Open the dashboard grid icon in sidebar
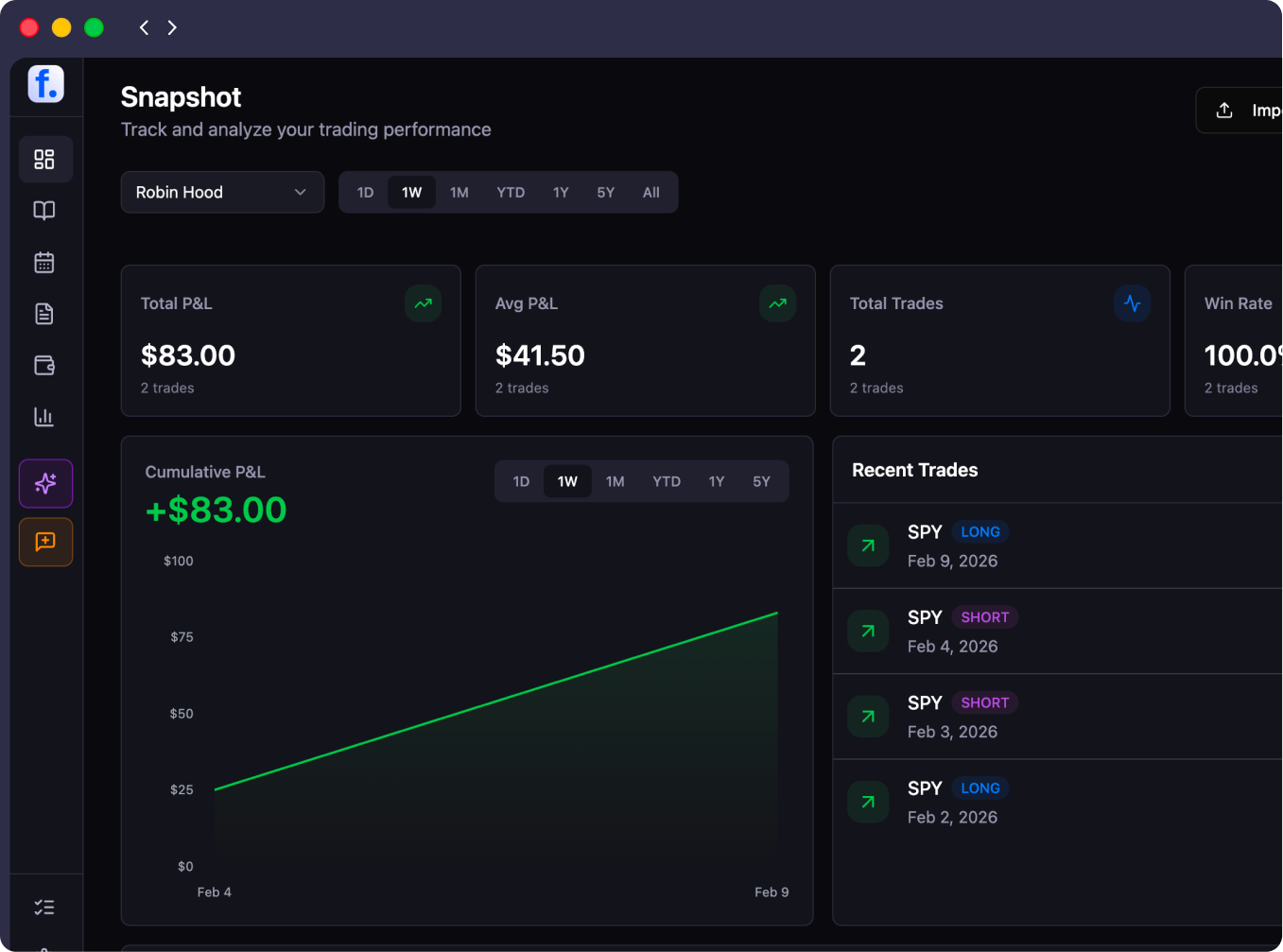Viewport: 1283px width, 952px height. coord(44,159)
